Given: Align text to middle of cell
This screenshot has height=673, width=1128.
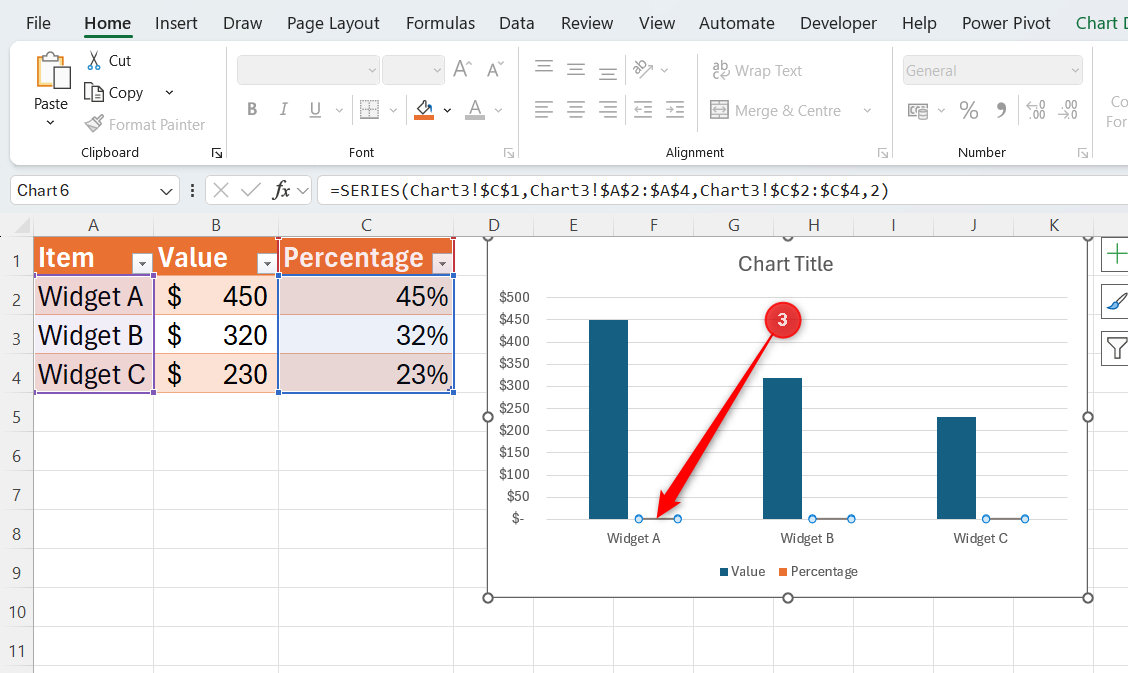Looking at the screenshot, I should [576, 70].
